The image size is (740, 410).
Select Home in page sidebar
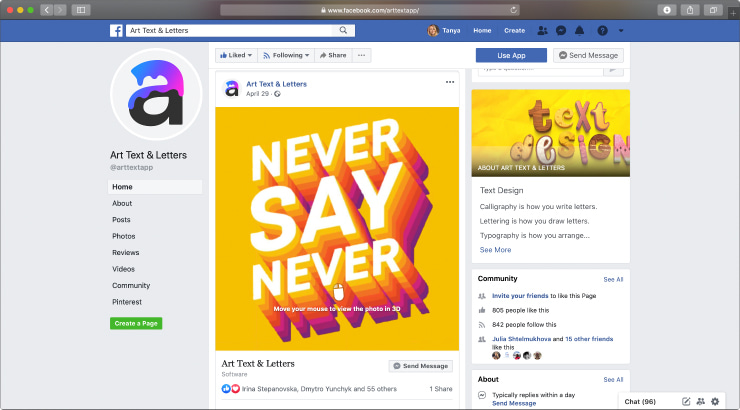(155, 187)
